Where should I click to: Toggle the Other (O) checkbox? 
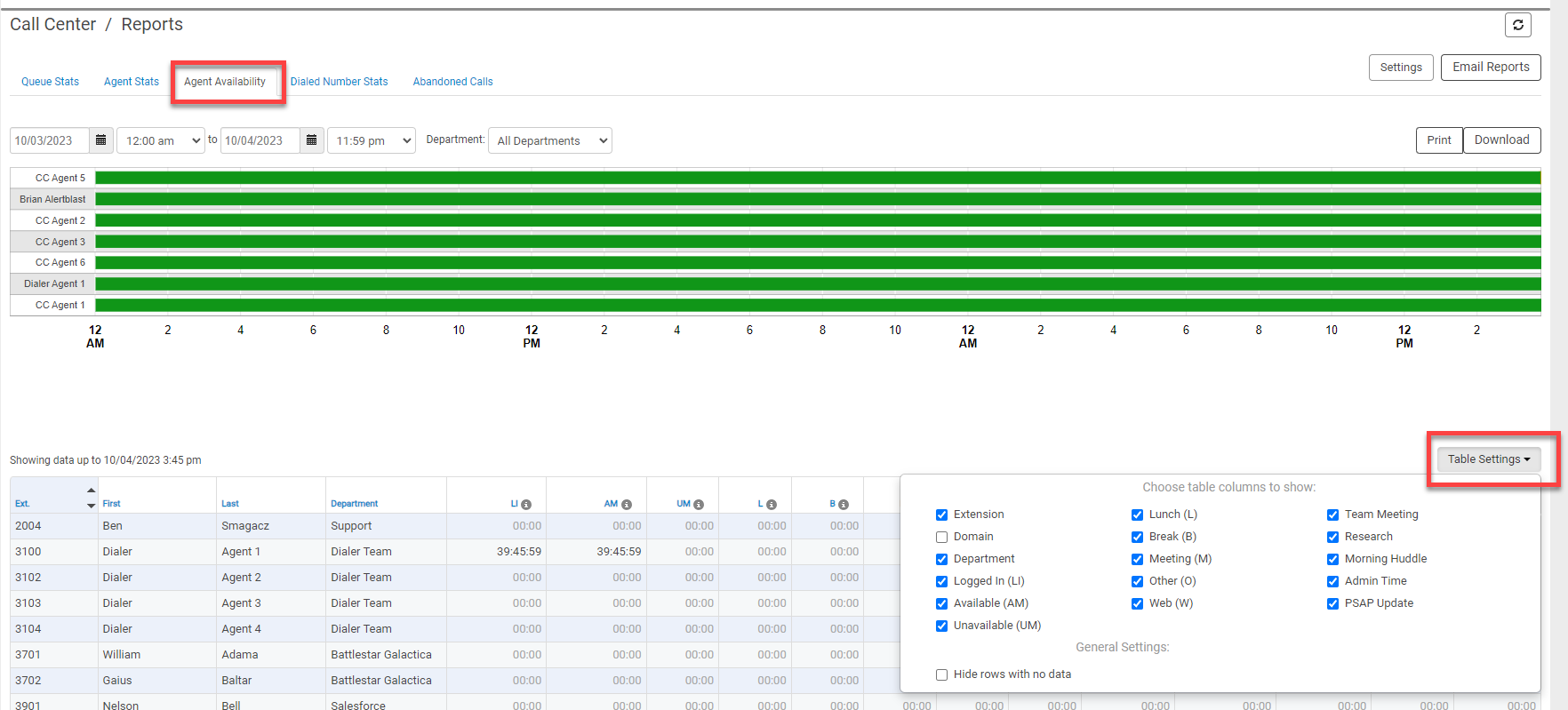coord(1137,581)
